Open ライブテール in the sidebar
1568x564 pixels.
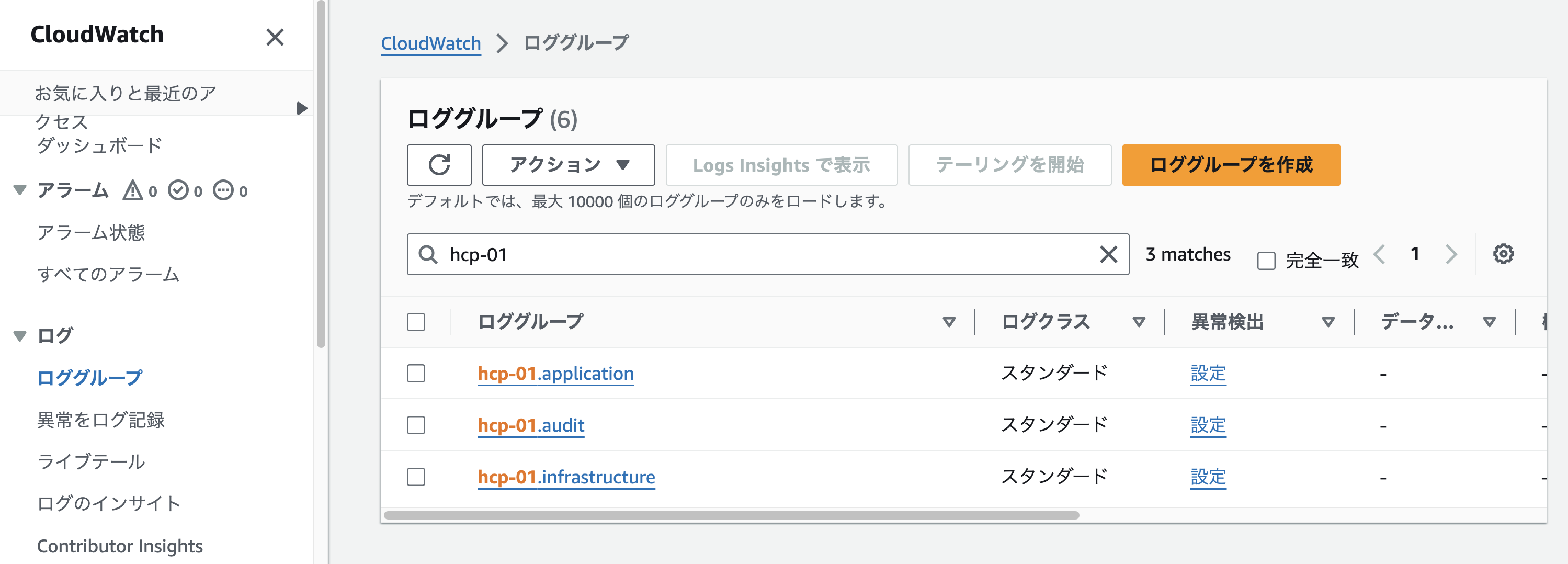click(90, 461)
